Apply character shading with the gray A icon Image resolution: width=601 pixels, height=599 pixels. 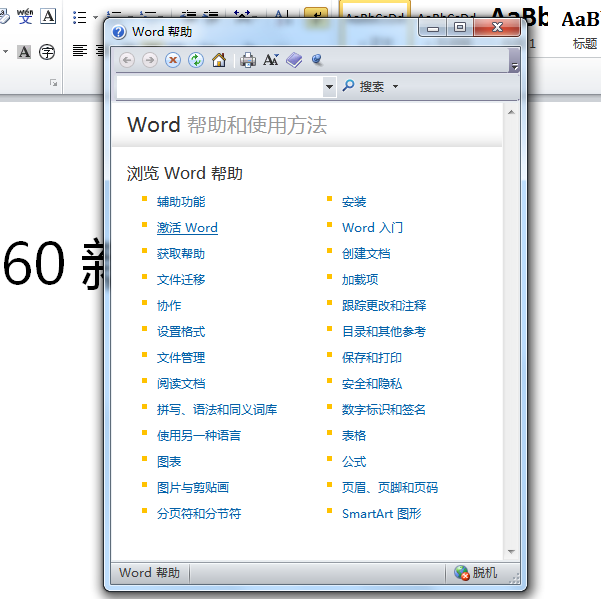pyautogui.click(x=24, y=52)
